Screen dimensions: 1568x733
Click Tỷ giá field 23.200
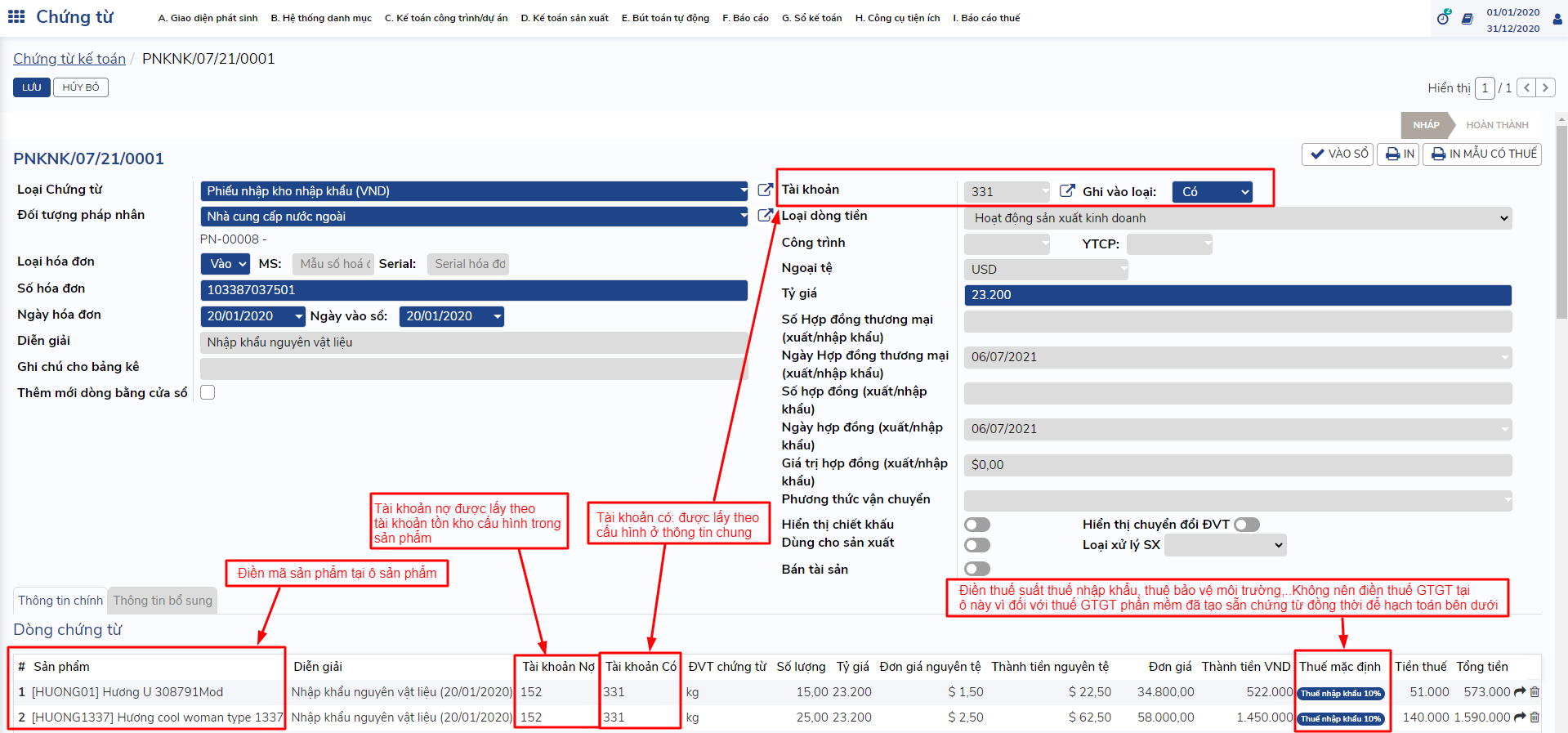(x=1238, y=295)
